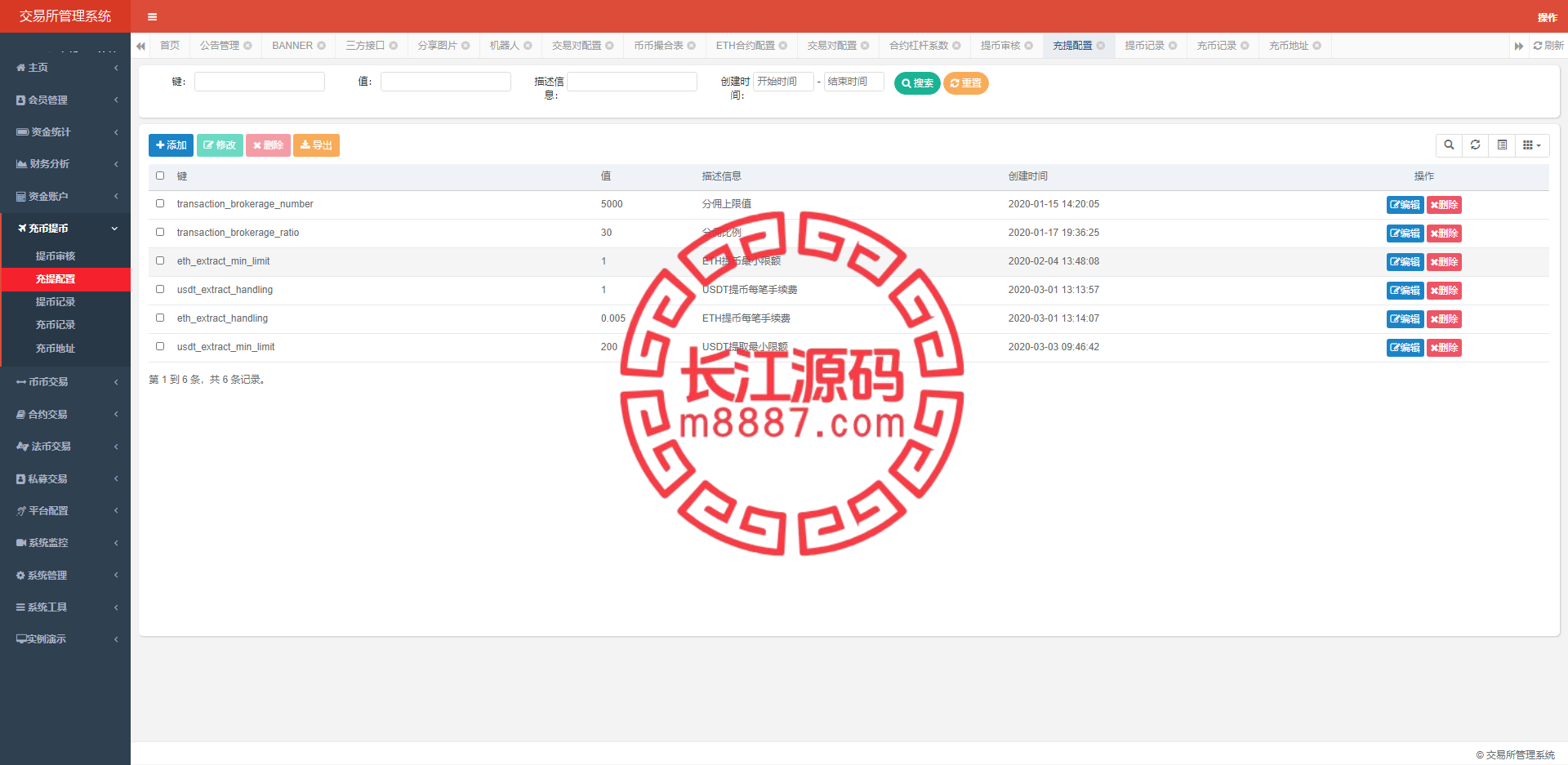Expand the 资金统计 sidebar menu

tap(65, 131)
